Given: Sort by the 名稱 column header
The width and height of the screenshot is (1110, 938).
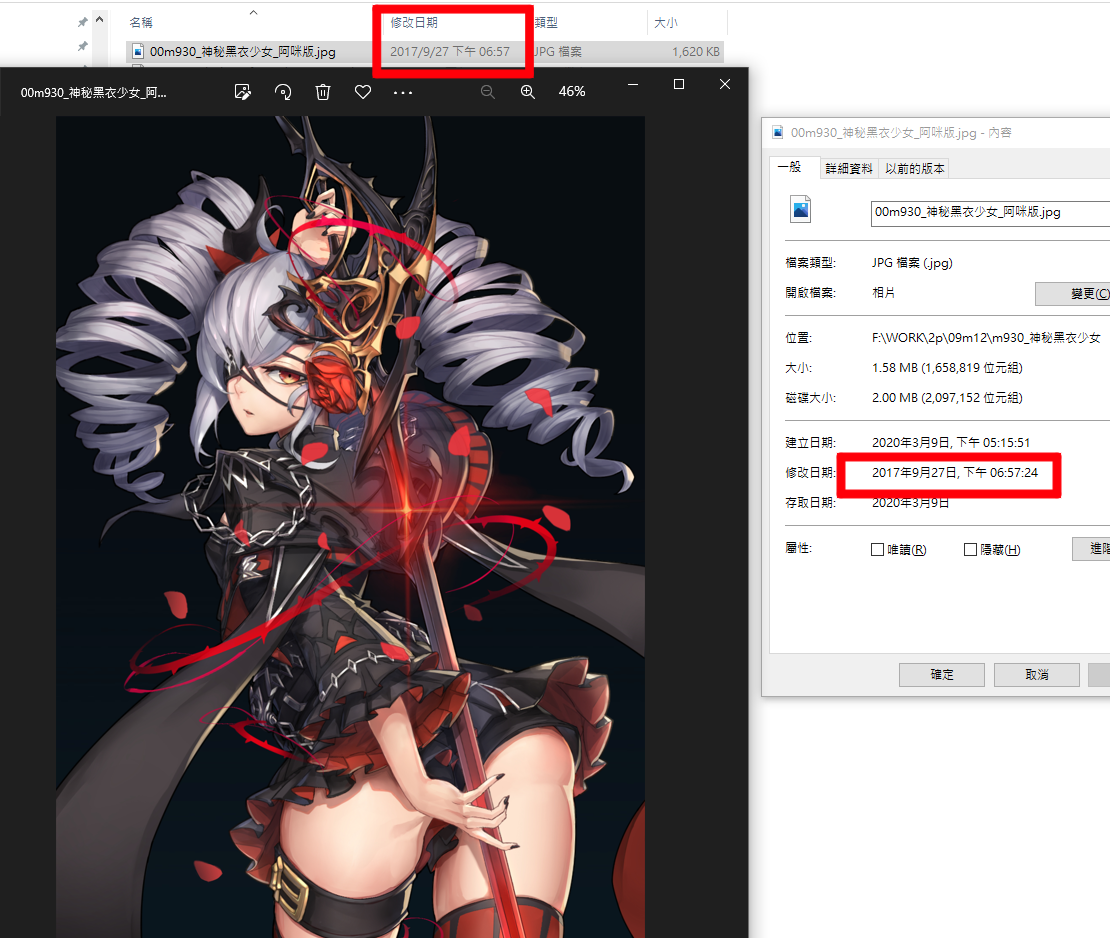Looking at the screenshot, I should point(141,23).
